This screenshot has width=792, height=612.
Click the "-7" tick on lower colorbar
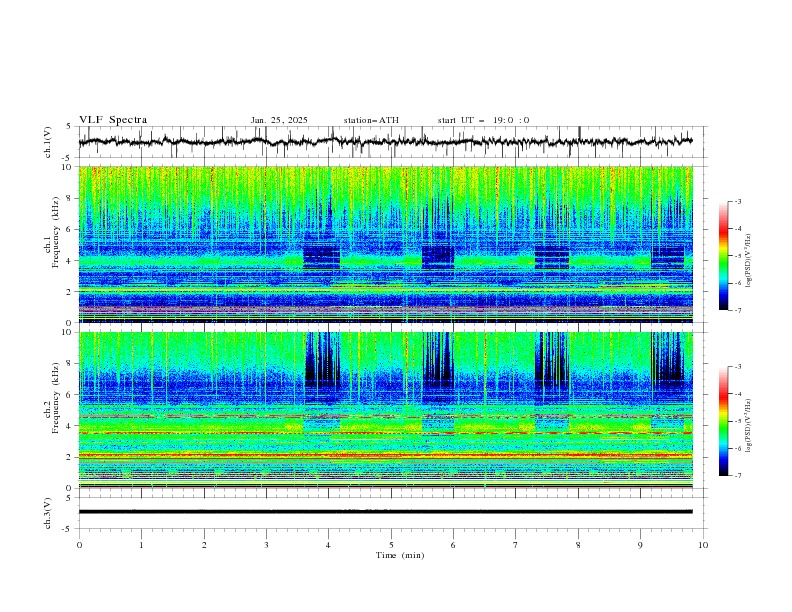[x=738, y=475]
